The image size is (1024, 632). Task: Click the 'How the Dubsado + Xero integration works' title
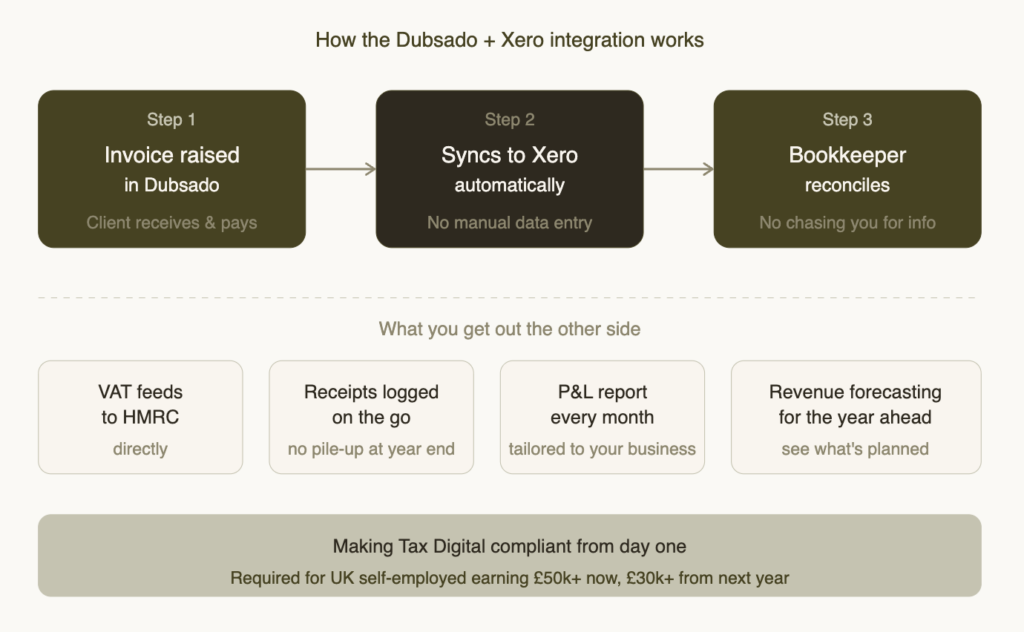[509, 40]
